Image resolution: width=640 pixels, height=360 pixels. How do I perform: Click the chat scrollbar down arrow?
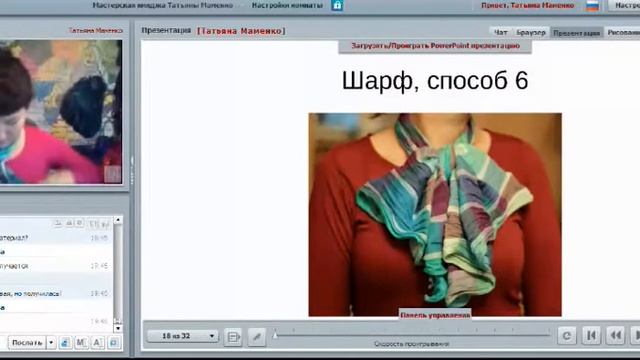click(118, 328)
